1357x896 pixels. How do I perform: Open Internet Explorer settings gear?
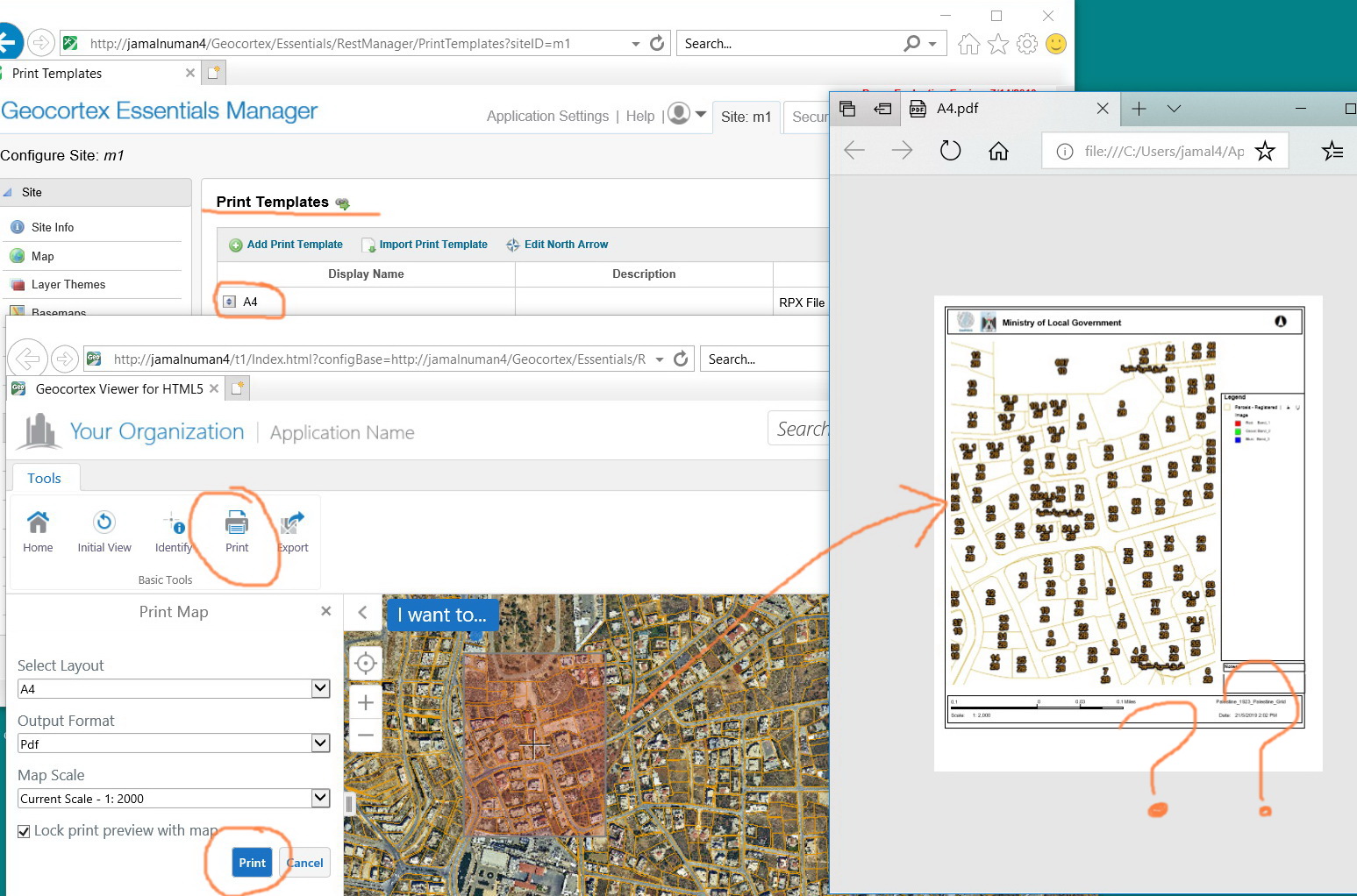tap(1027, 44)
